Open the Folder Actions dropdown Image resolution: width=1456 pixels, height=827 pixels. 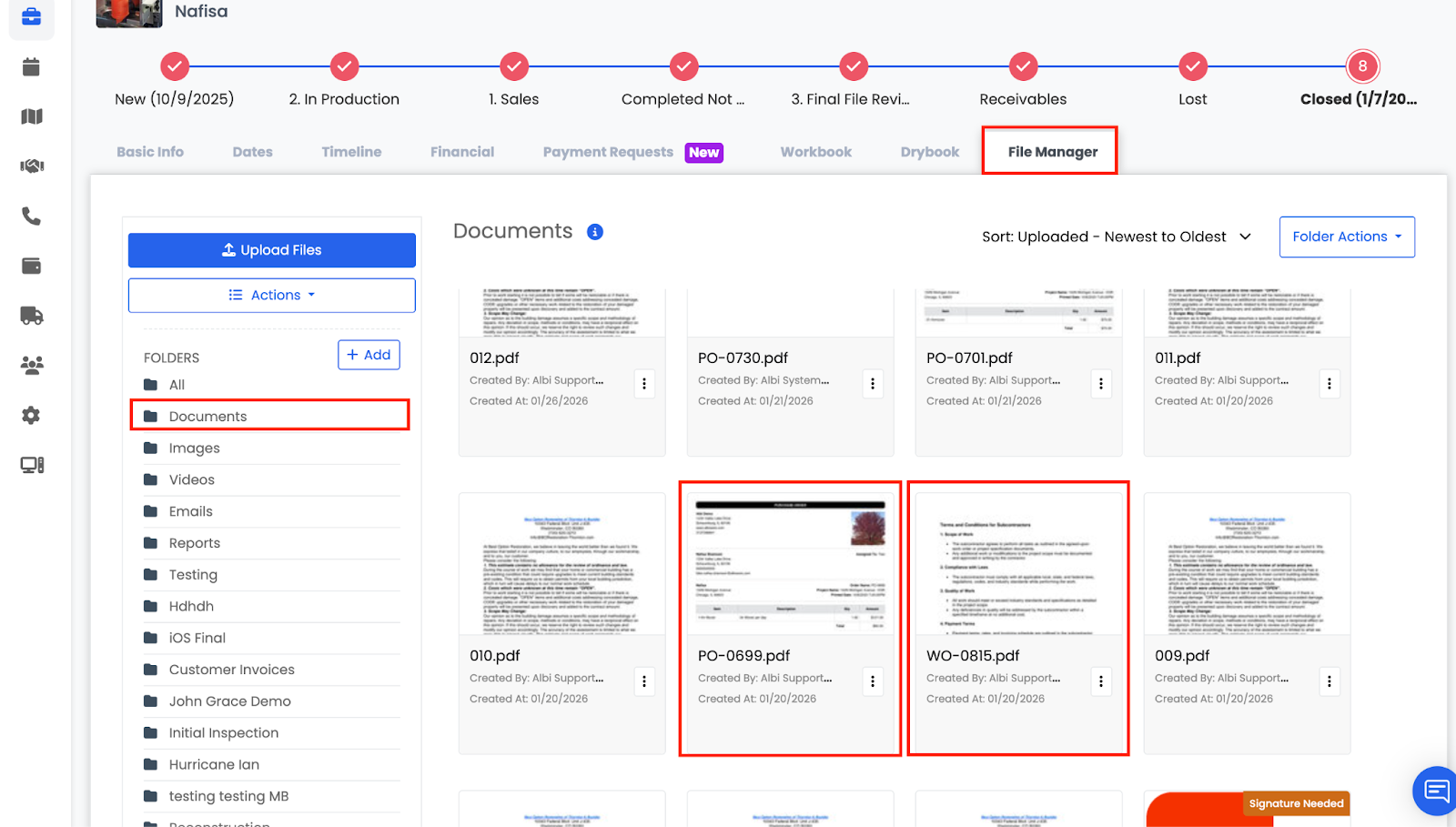tap(1346, 237)
